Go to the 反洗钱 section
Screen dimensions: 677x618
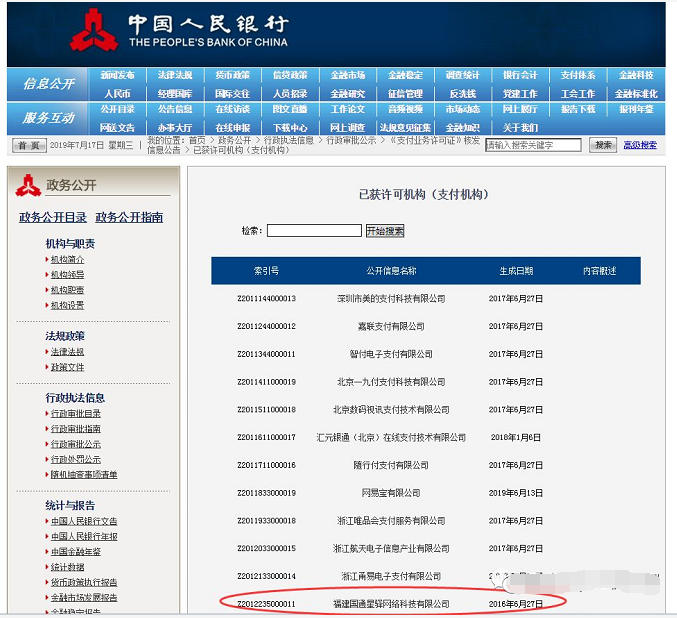click(x=463, y=94)
